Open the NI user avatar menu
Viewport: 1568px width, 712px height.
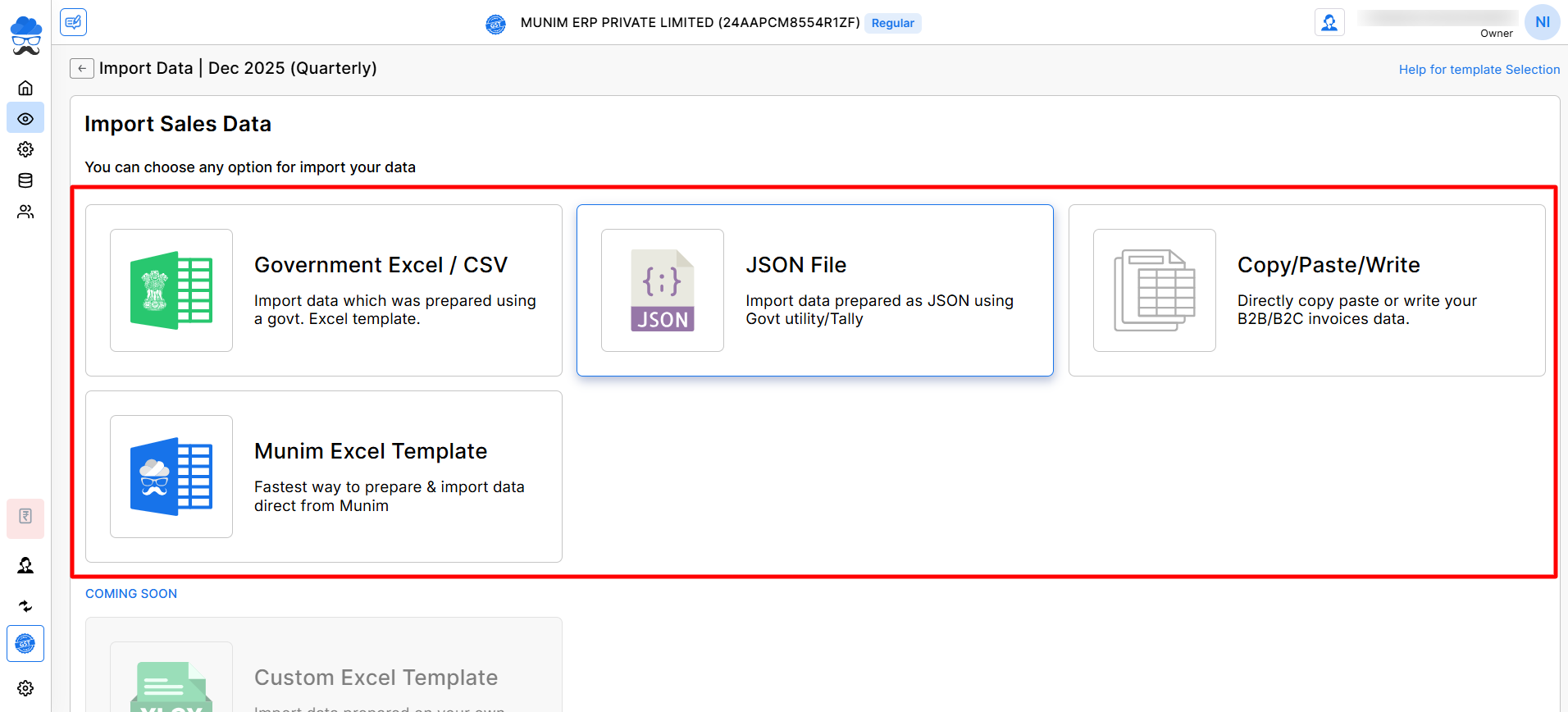(1542, 22)
